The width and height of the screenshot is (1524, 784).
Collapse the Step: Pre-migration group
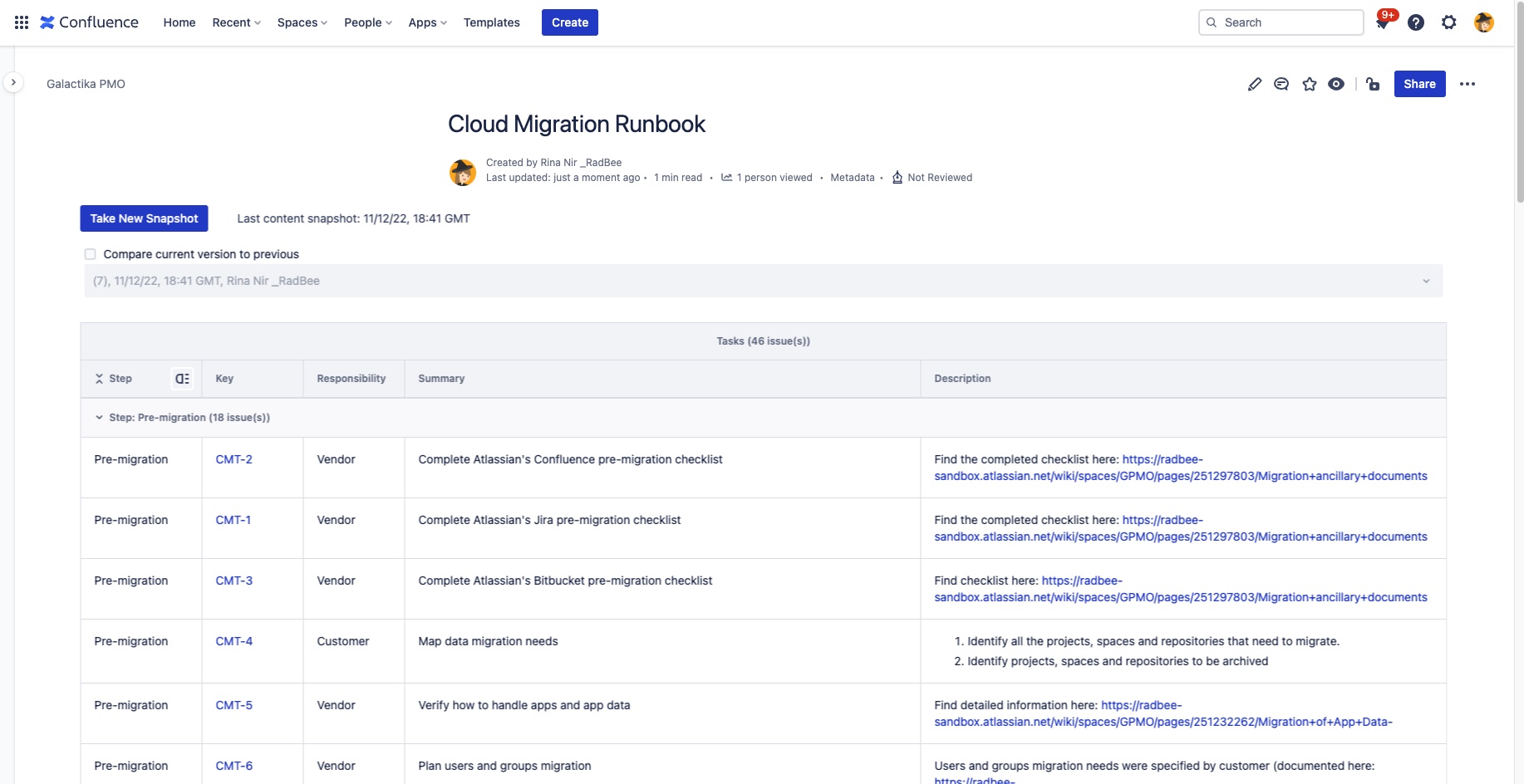[99, 418]
